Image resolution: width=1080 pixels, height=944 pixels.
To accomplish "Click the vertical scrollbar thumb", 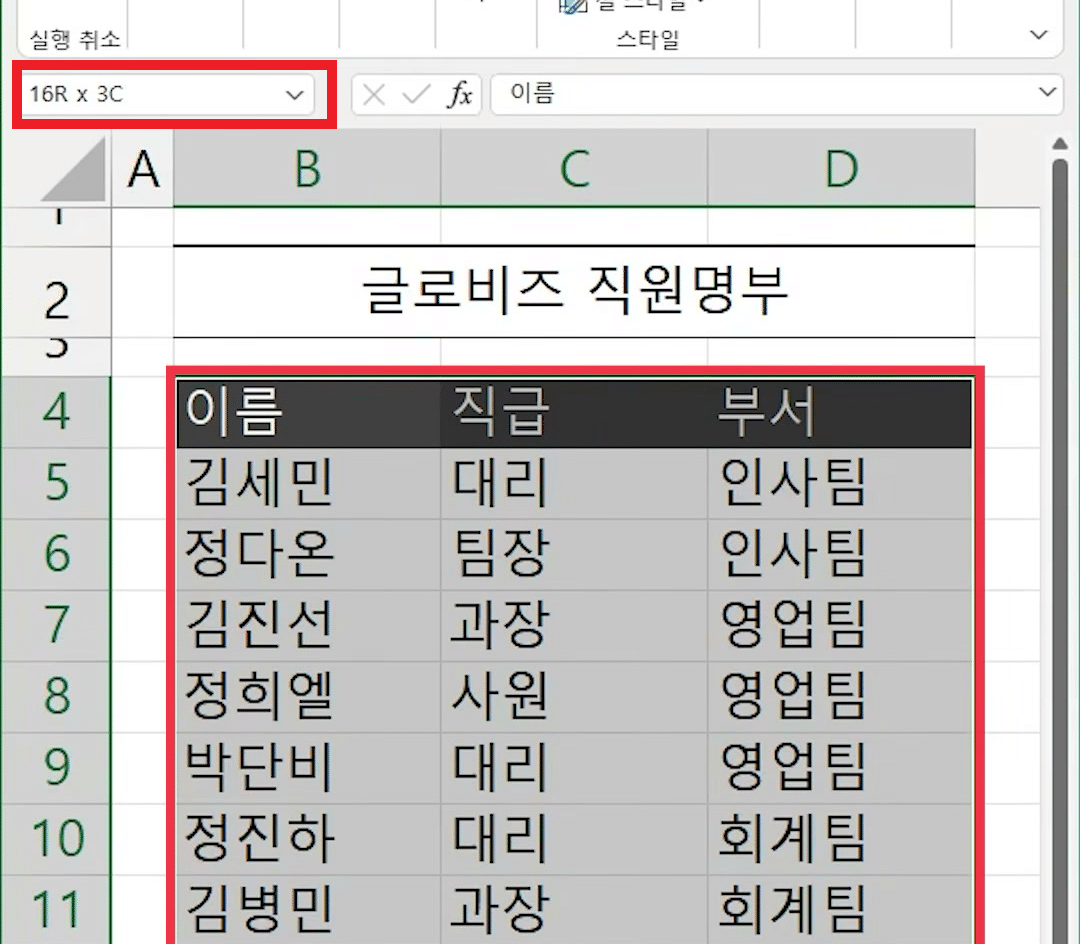I will (1061, 551).
